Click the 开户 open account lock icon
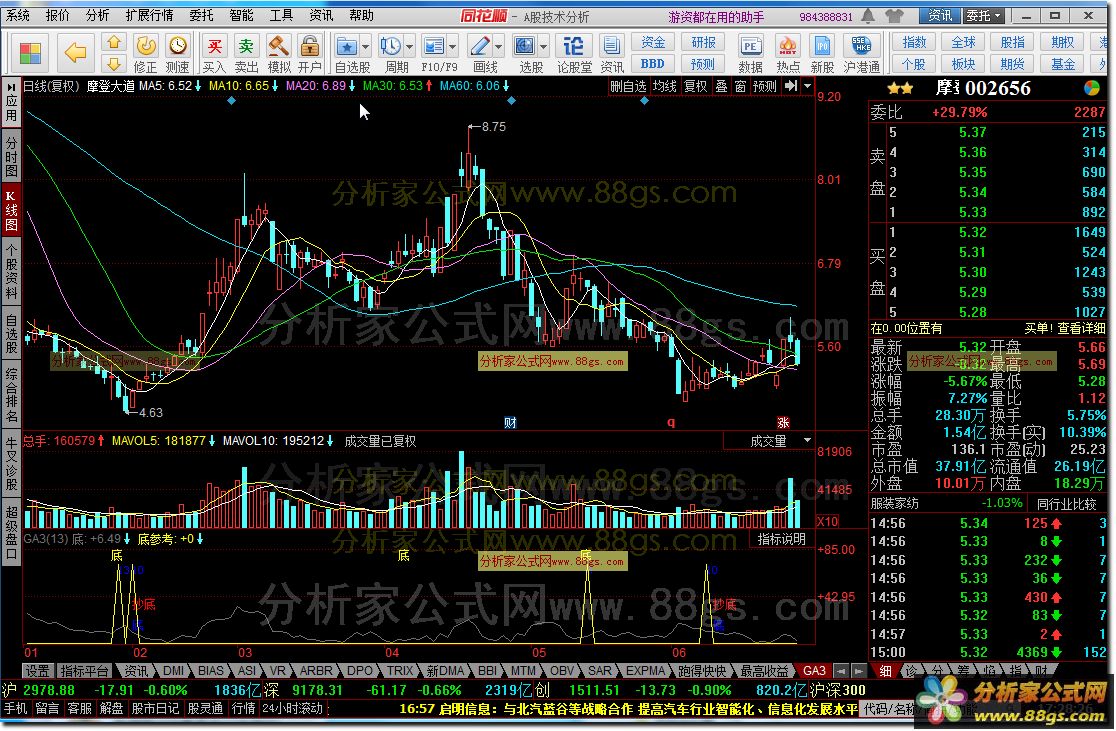 click(310, 54)
